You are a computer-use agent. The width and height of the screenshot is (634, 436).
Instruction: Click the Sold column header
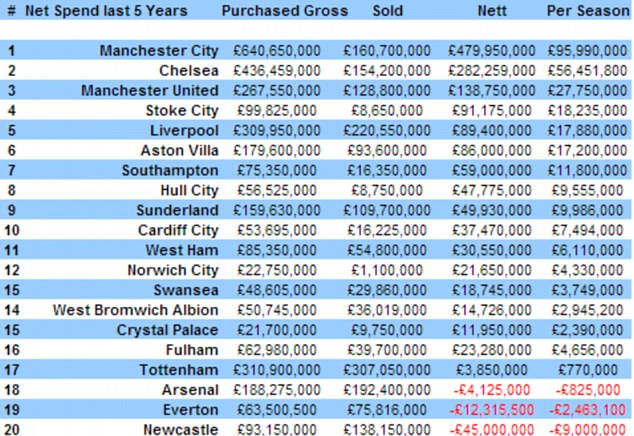pos(387,10)
